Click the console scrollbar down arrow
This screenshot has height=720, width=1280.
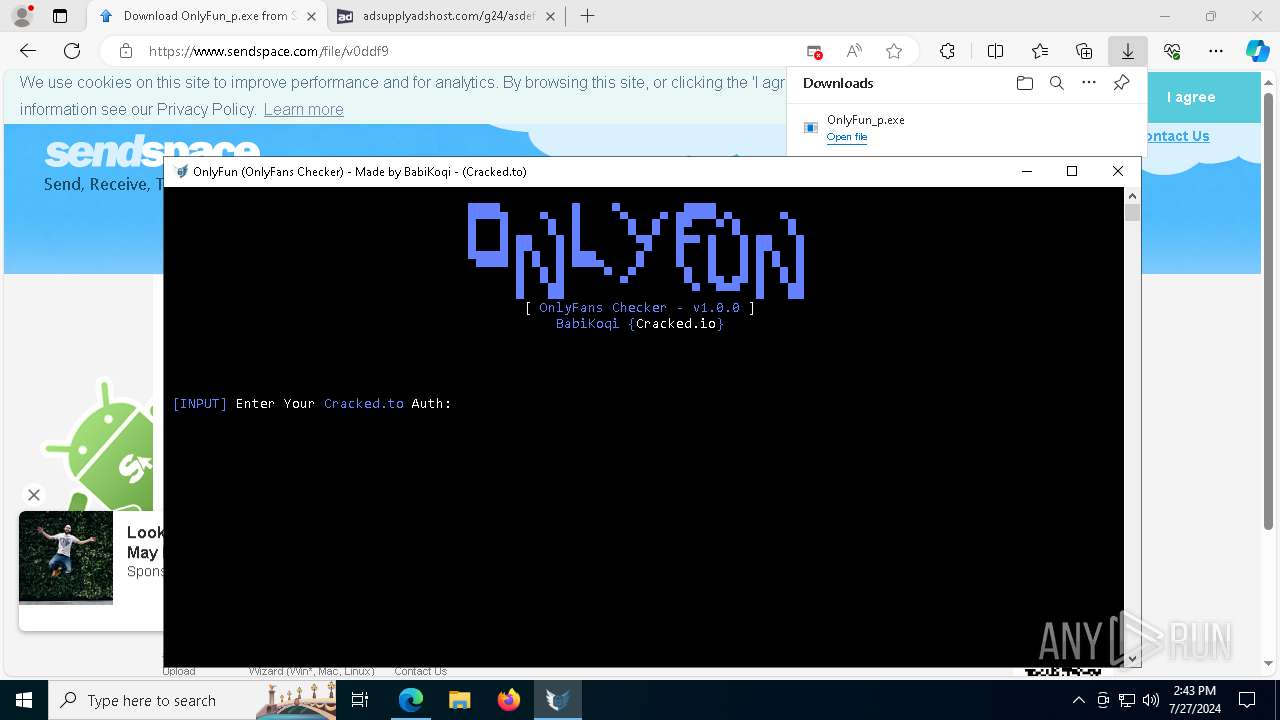[x=1132, y=659]
